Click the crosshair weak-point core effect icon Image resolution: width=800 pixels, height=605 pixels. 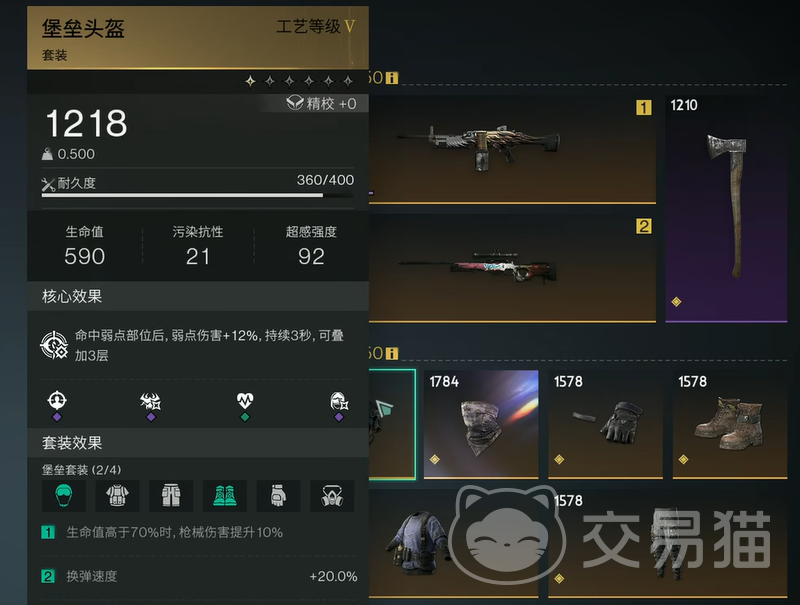(54, 345)
